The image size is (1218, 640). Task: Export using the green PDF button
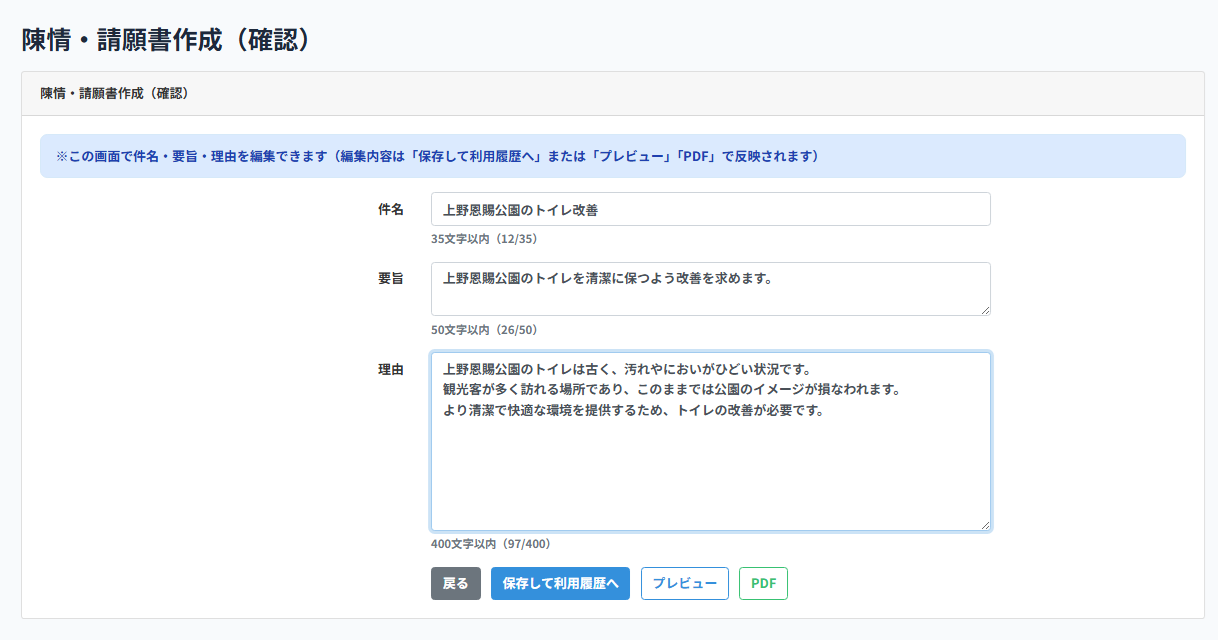[x=763, y=584]
